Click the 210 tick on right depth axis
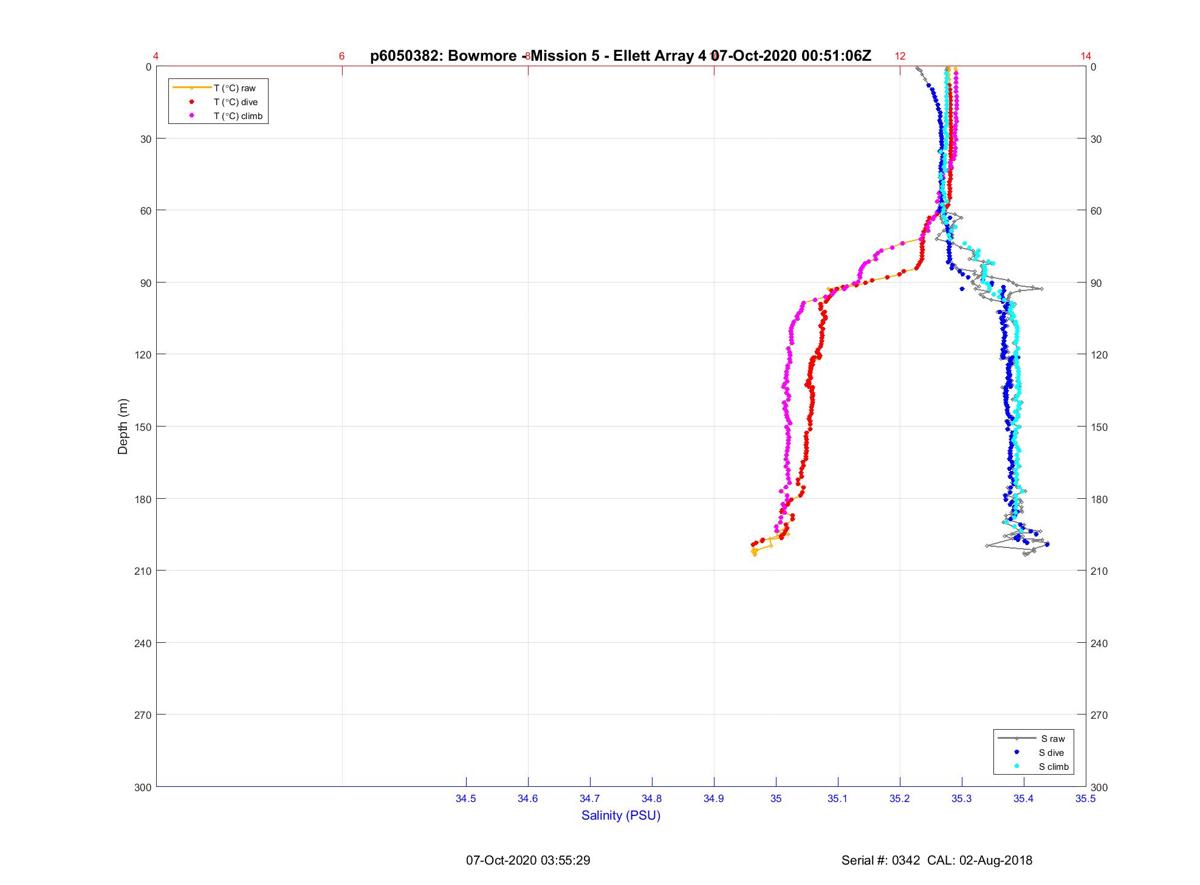The width and height of the screenshot is (1200, 885). tap(1101, 571)
